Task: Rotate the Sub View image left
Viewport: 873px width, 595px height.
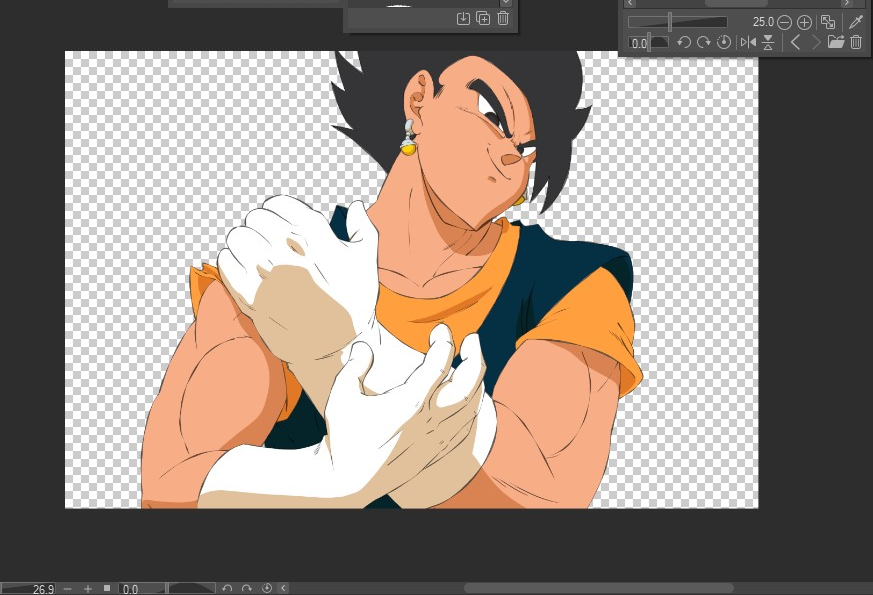Action: (684, 42)
